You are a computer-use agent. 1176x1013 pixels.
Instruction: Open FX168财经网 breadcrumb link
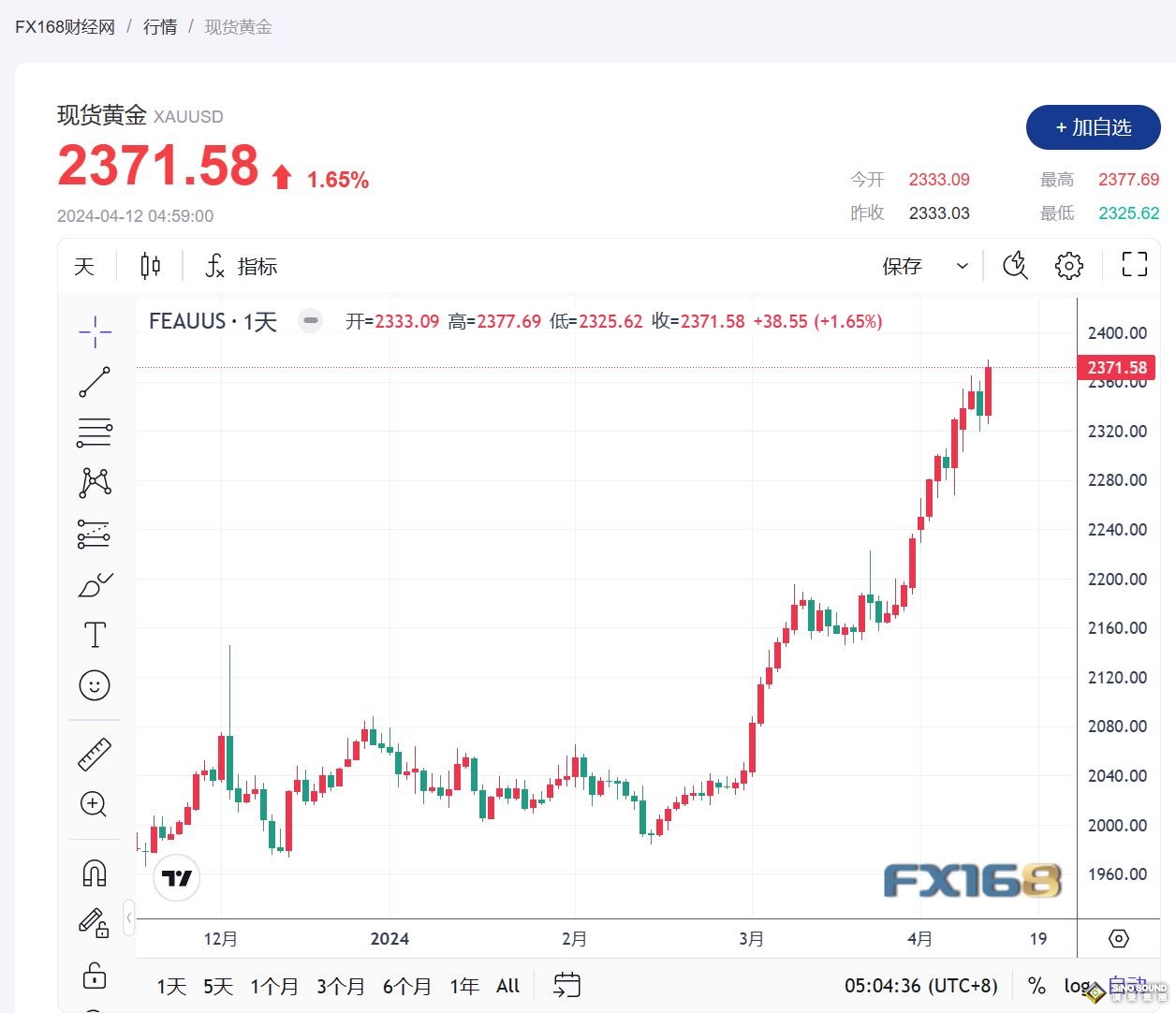[64, 26]
